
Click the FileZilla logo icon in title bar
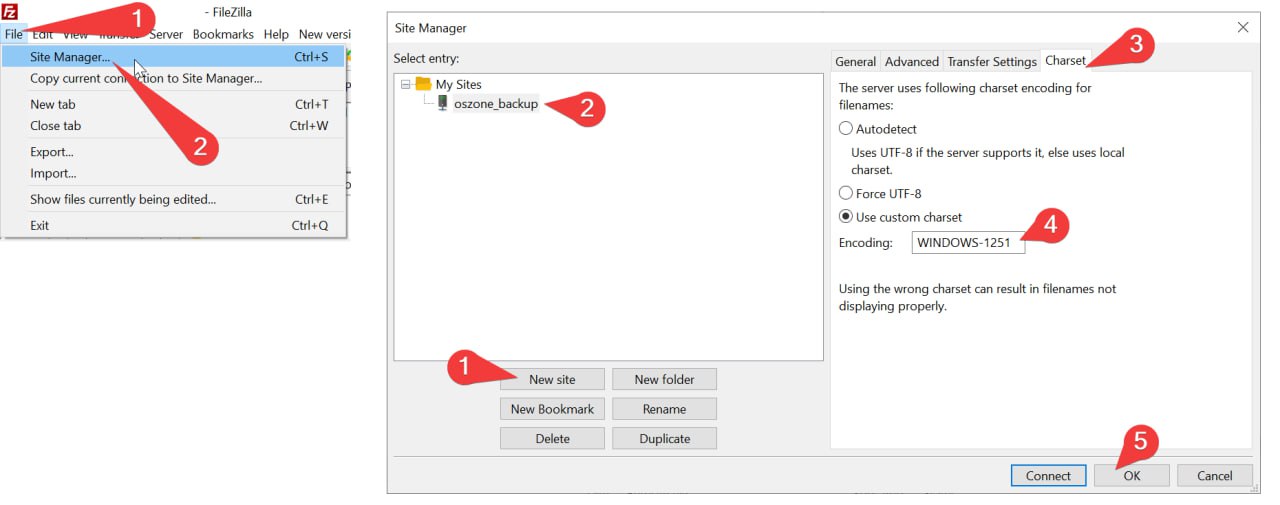point(10,12)
